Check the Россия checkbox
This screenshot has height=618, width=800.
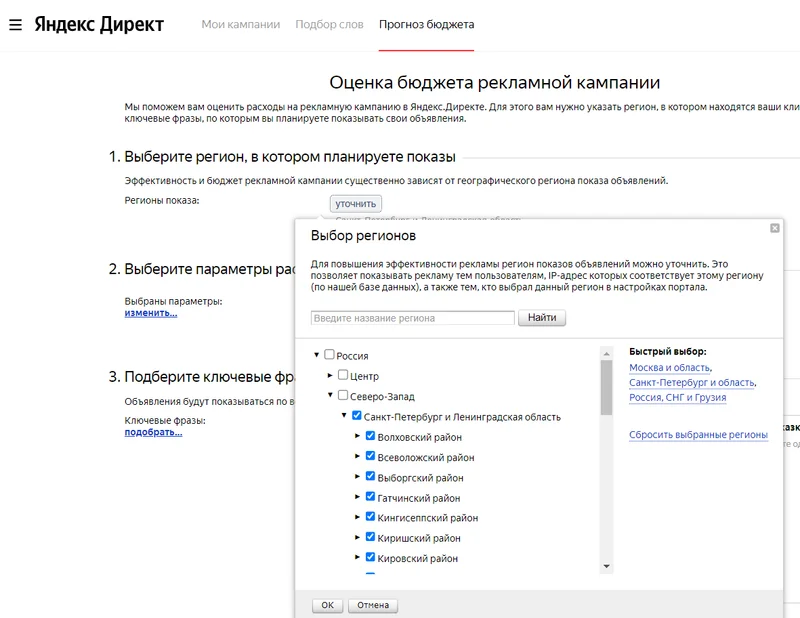329,354
